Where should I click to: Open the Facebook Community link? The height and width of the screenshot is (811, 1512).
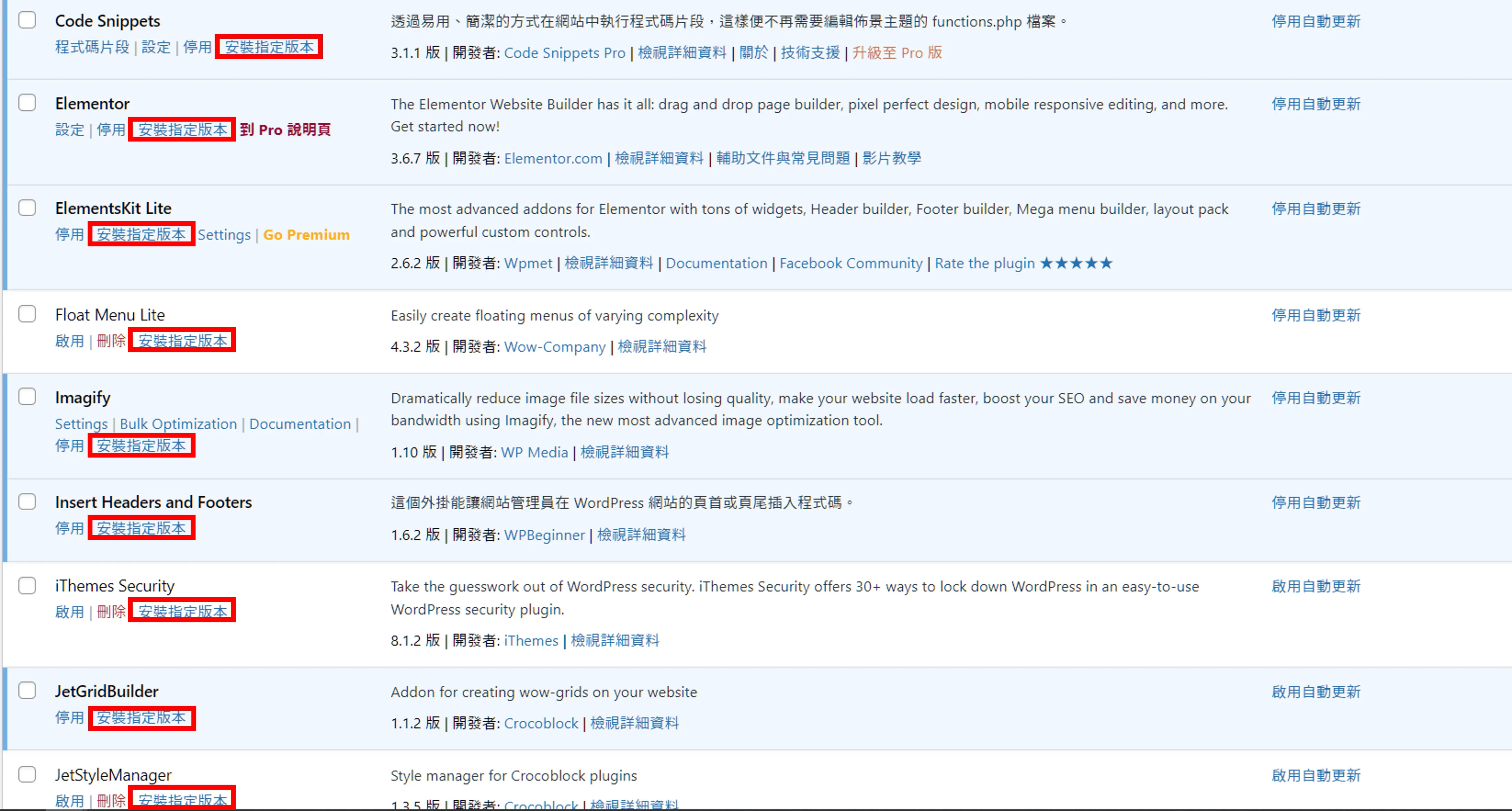(x=851, y=263)
